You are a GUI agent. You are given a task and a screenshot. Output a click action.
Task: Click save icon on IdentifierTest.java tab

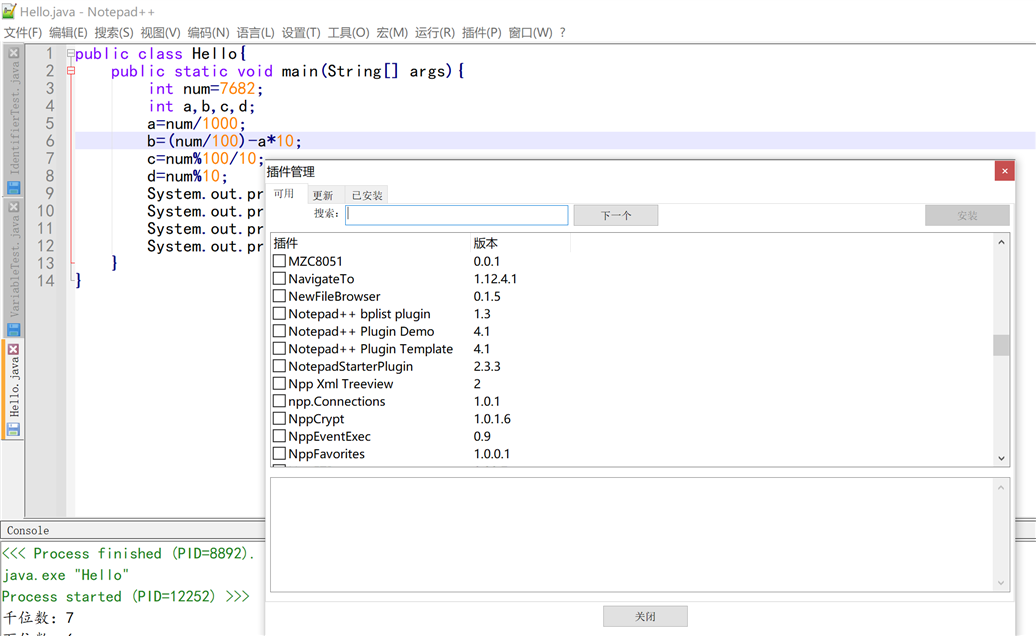pos(13,188)
